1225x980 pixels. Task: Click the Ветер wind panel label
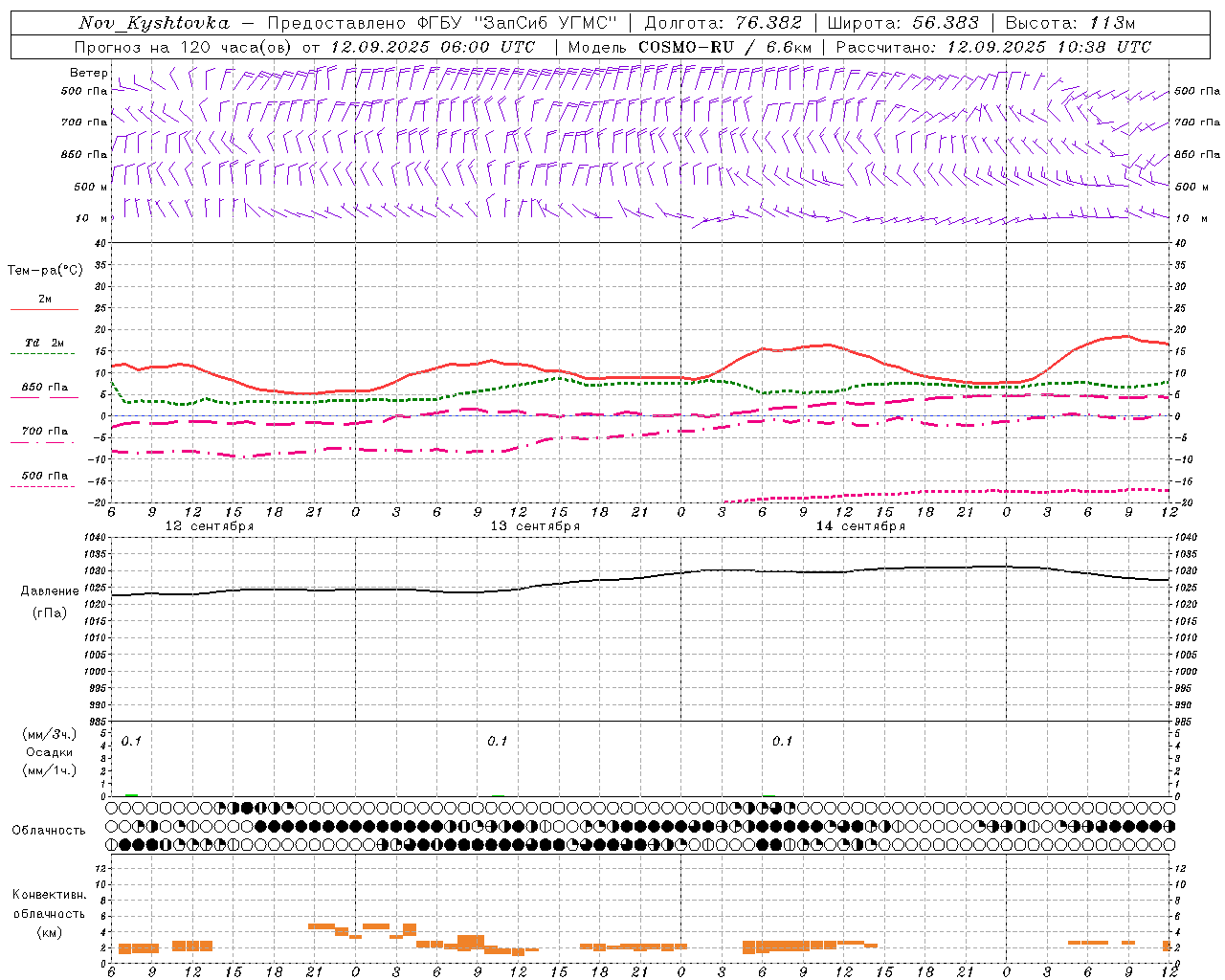pyautogui.click(x=88, y=73)
